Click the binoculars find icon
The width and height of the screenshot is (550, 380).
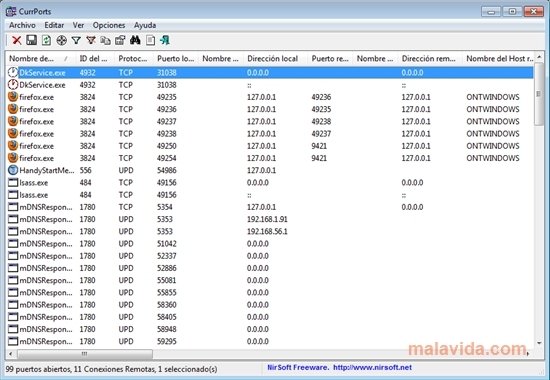135,40
